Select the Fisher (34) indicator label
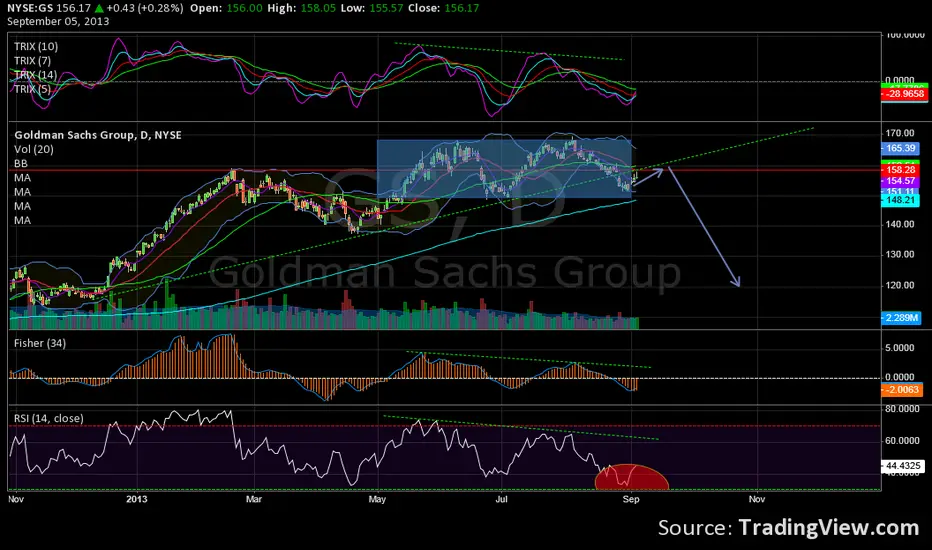932x550 pixels. (x=40, y=343)
